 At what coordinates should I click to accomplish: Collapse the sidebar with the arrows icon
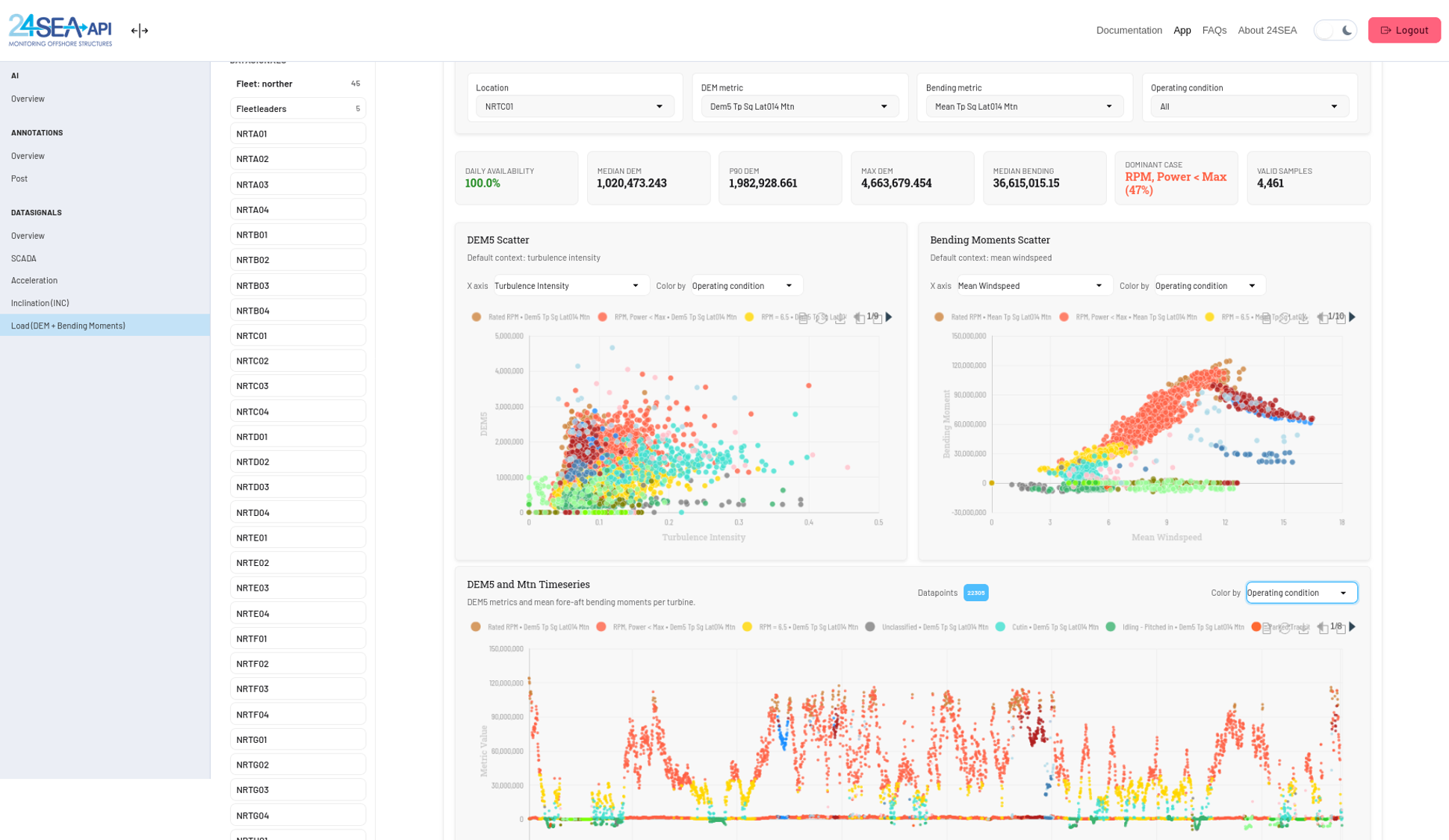[x=140, y=31]
